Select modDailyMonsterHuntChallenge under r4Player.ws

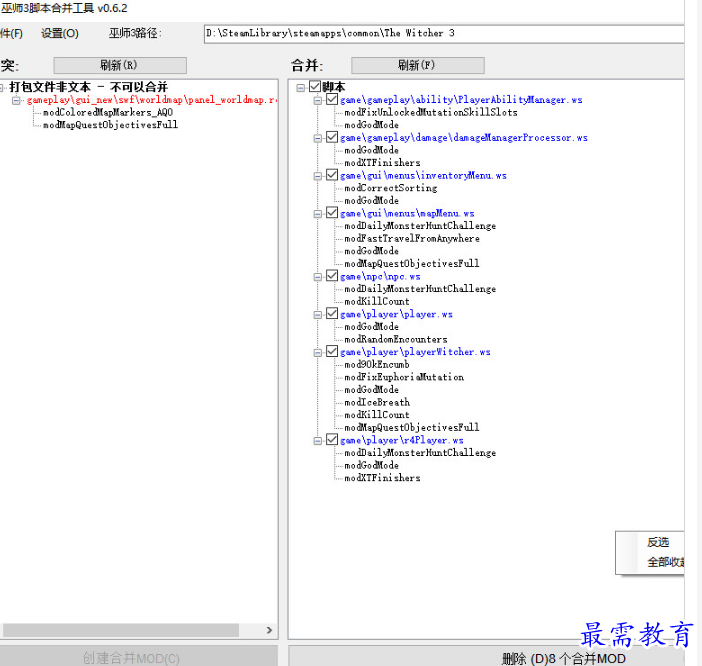420,453
